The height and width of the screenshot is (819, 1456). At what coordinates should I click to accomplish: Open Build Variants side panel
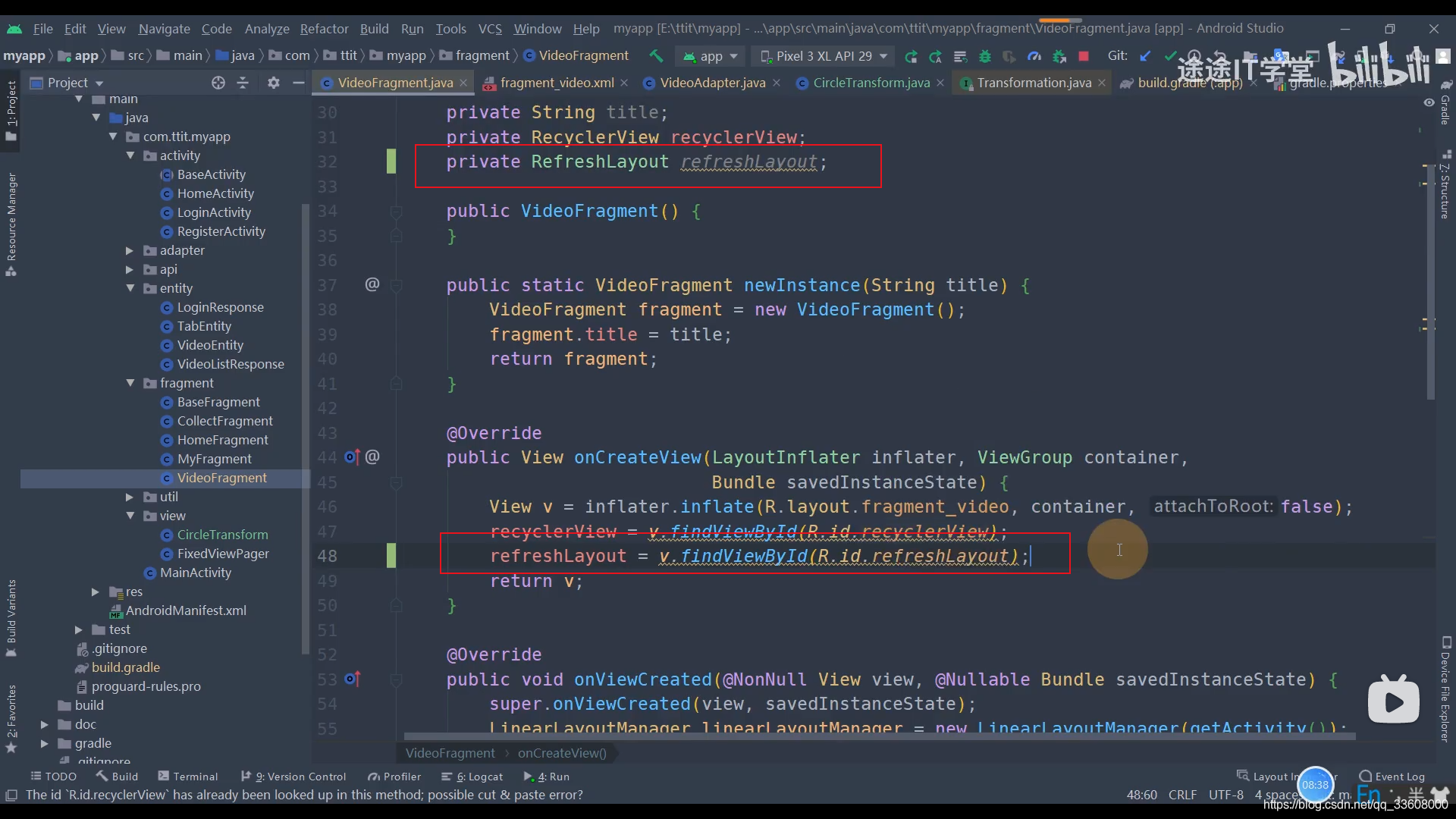pyautogui.click(x=11, y=617)
